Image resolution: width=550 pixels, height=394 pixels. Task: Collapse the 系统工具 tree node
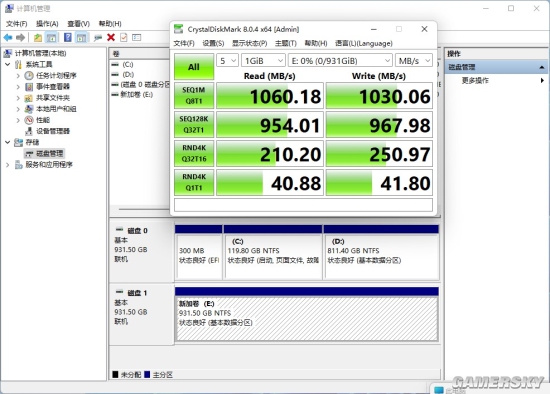click(x=7, y=65)
